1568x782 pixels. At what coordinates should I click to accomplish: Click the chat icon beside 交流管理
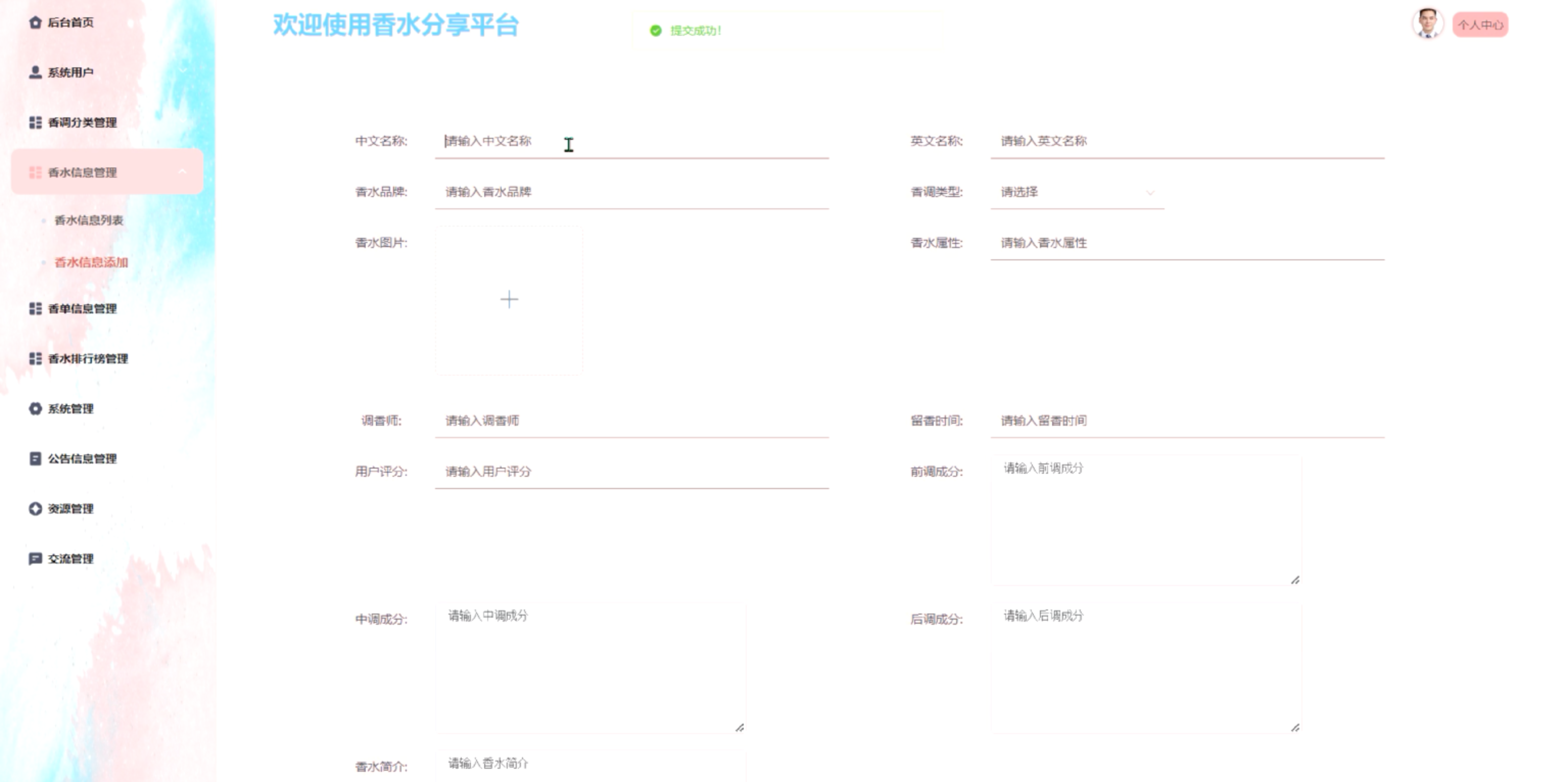(35, 558)
